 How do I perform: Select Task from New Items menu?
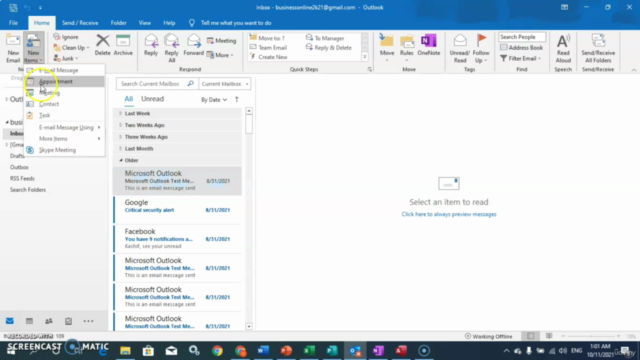point(64,116)
